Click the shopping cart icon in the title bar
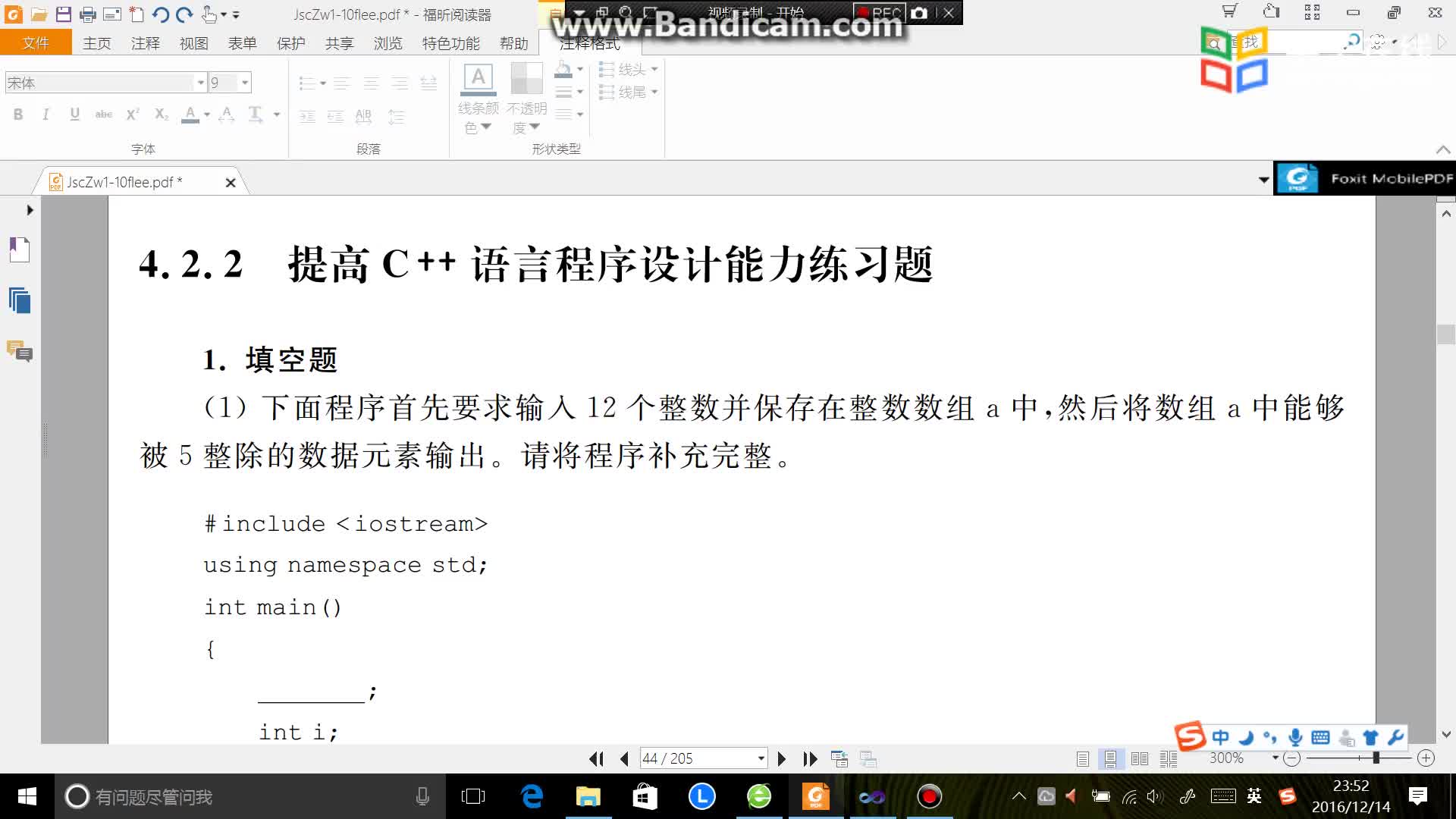The image size is (1456, 819). (x=1229, y=11)
